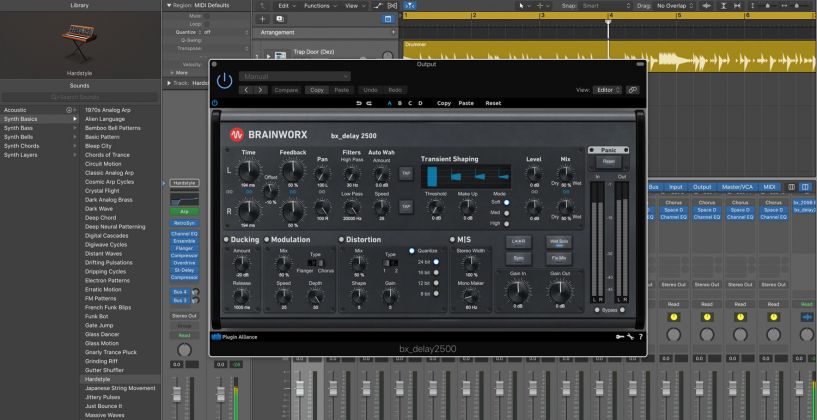The height and width of the screenshot is (420, 817).
Task: Open the Manual preset dropdown
Action: 295,76
